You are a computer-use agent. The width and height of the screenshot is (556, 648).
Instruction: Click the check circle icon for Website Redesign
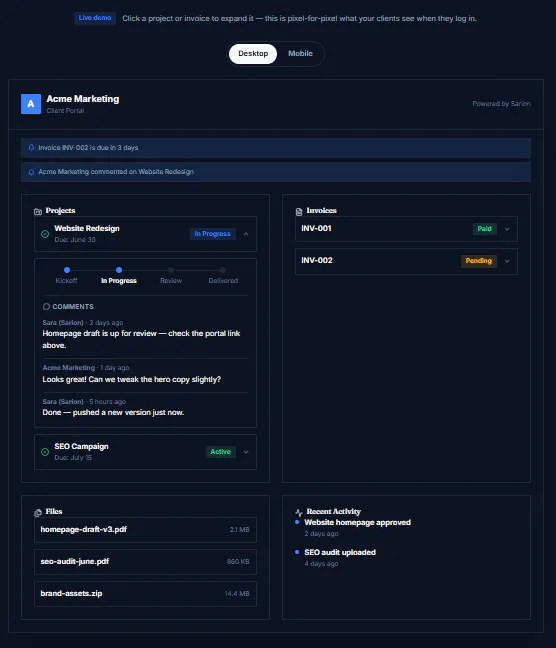point(45,234)
